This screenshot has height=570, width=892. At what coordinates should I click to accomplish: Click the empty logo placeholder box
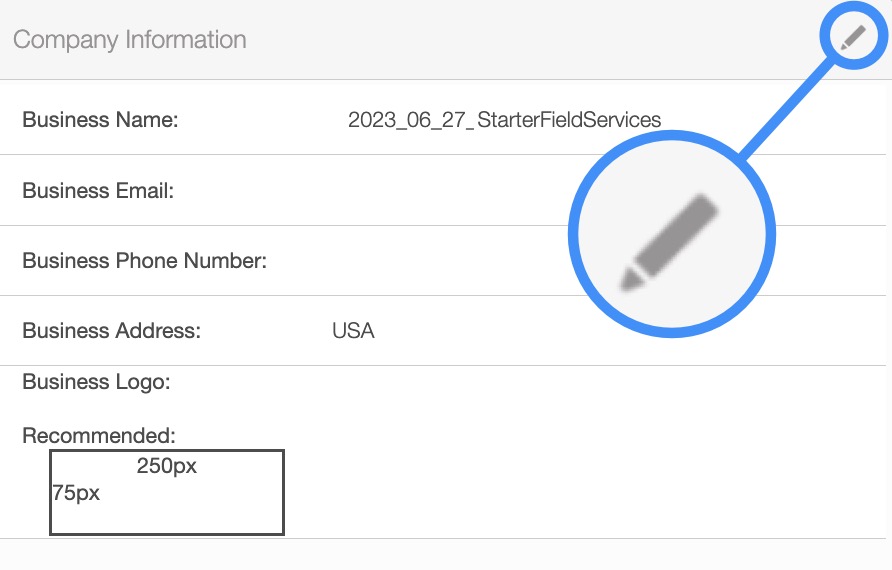point(167,510)
